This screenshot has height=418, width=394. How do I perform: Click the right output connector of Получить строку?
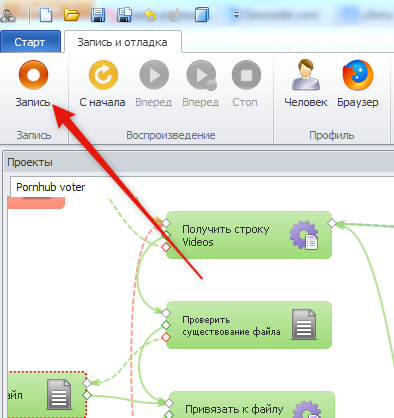(332, 223)
